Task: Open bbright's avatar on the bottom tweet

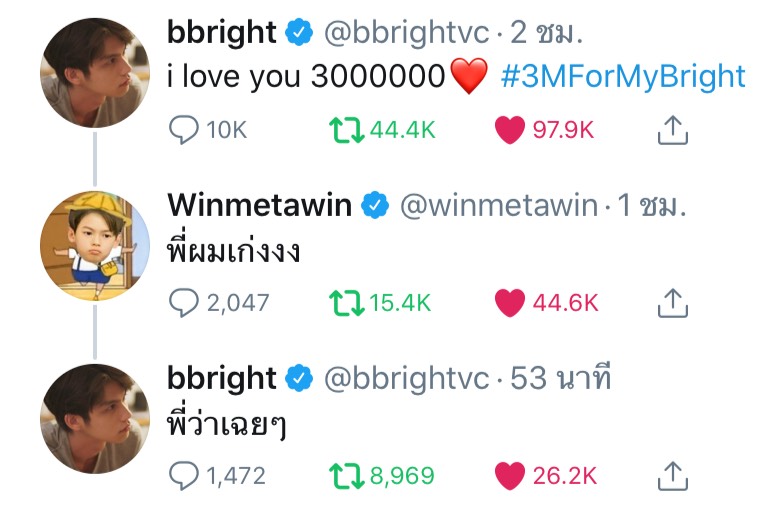Action: click(x=95, y=419)
